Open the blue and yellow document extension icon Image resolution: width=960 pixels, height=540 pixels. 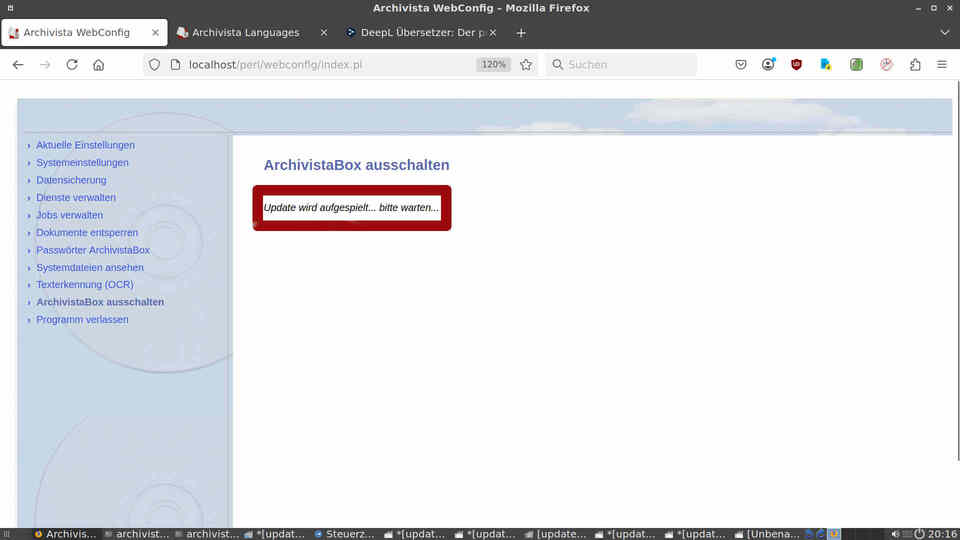pyautogui.click(x=826, y=64)
